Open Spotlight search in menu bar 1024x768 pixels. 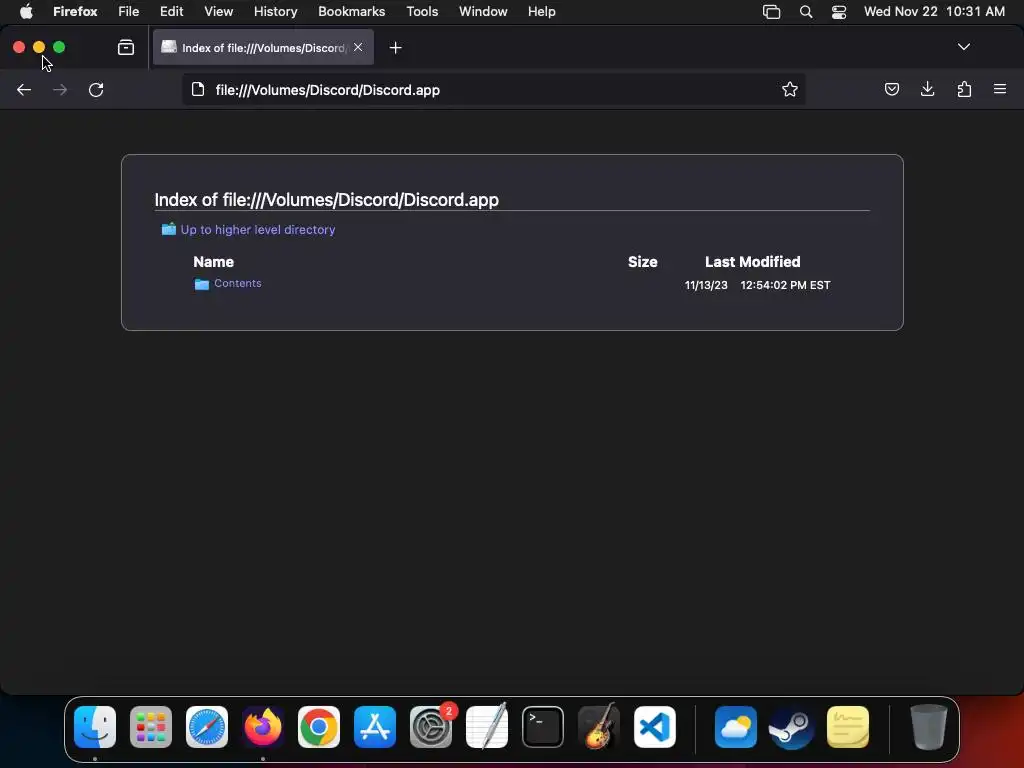pos(806,12)
